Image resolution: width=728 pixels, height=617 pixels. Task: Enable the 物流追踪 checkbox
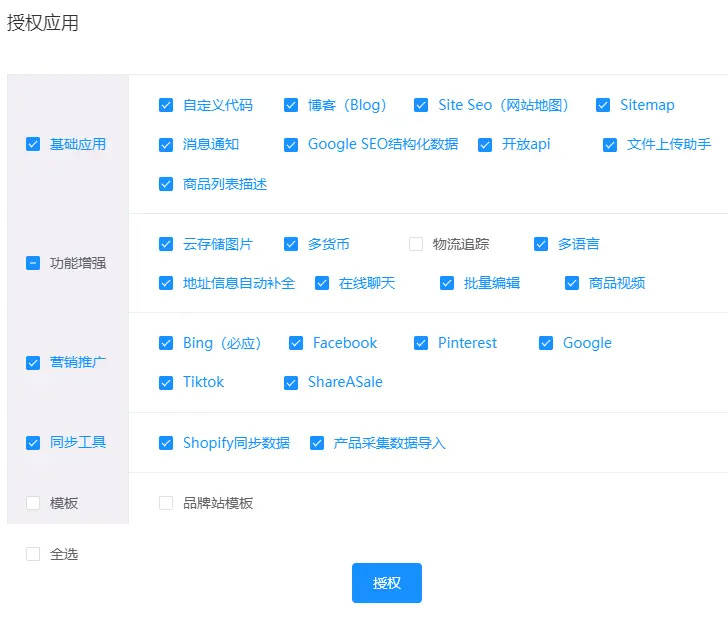click(x=416, y=244)
